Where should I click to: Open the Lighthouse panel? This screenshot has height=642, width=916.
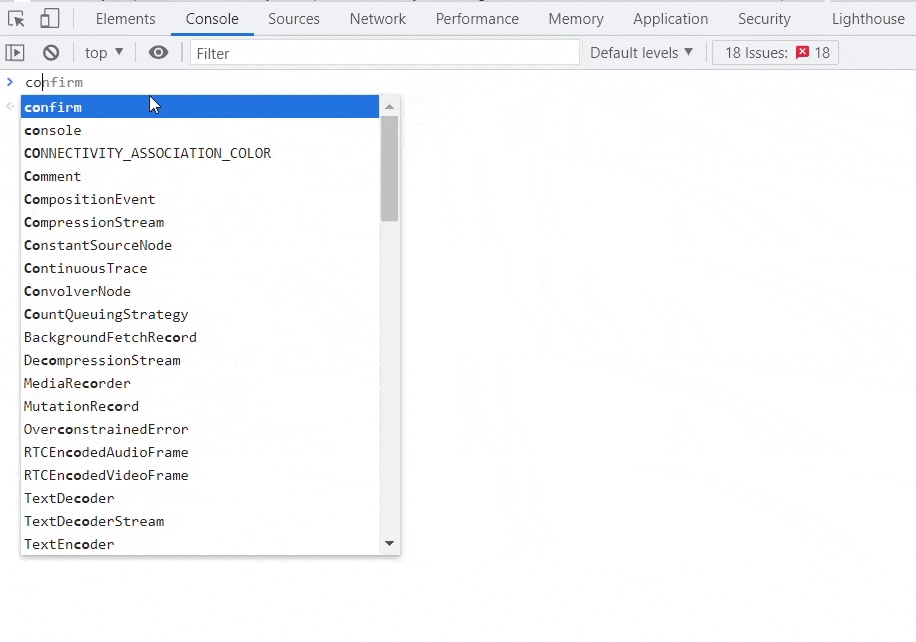[x=866, y=18]
